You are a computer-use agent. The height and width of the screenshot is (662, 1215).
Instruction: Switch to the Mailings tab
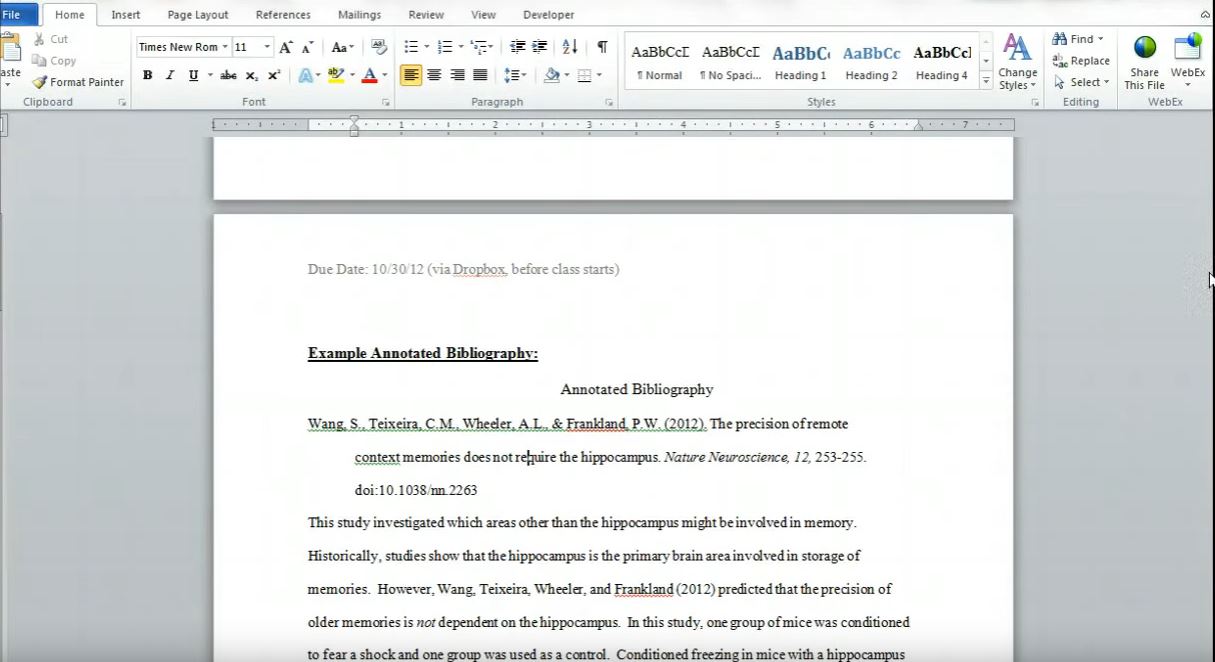pos(359,15)
